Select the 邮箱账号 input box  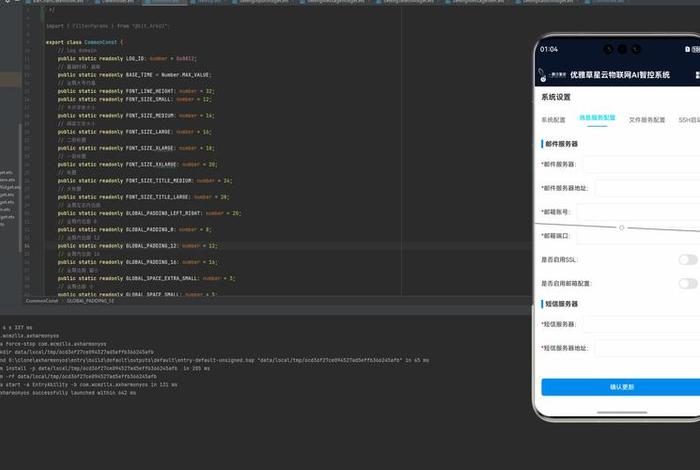[637, 212]
